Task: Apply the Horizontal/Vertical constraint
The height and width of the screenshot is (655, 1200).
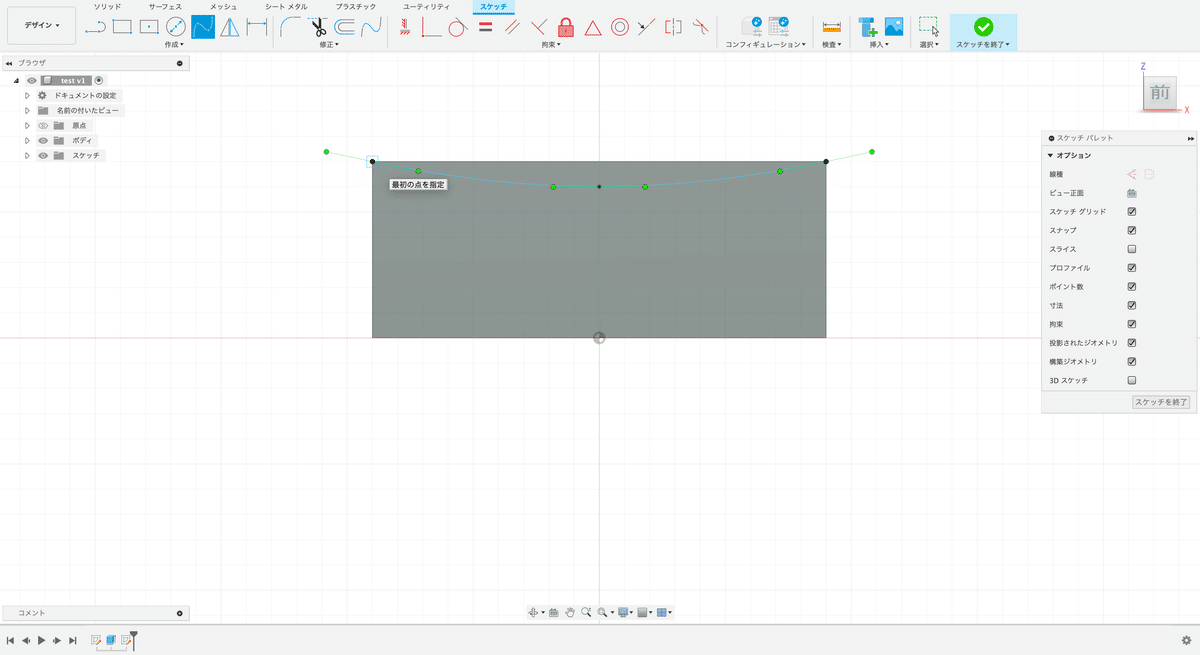Action: click(x=405, y=27)
